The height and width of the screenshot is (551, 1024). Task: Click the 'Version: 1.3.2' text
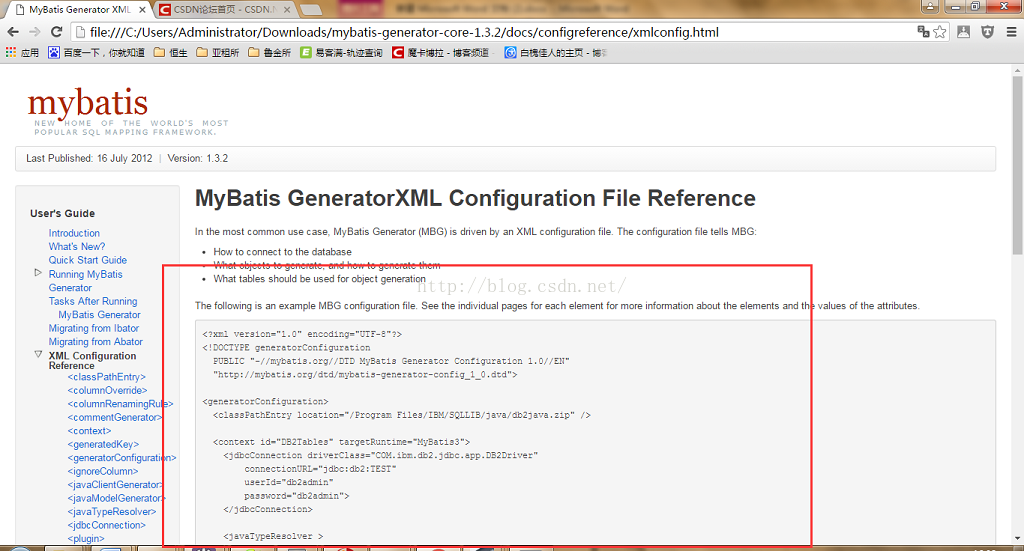point(198,158)
